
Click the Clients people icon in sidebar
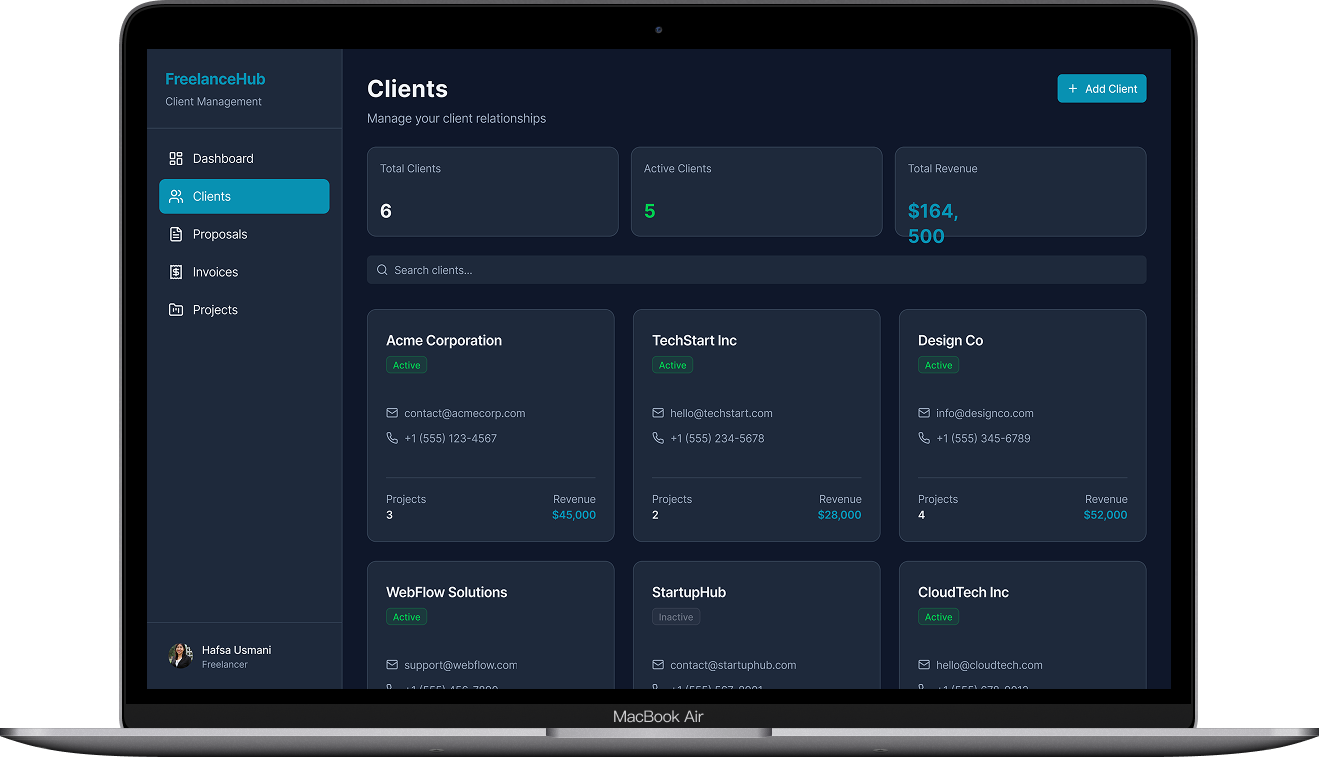(176, 196)
